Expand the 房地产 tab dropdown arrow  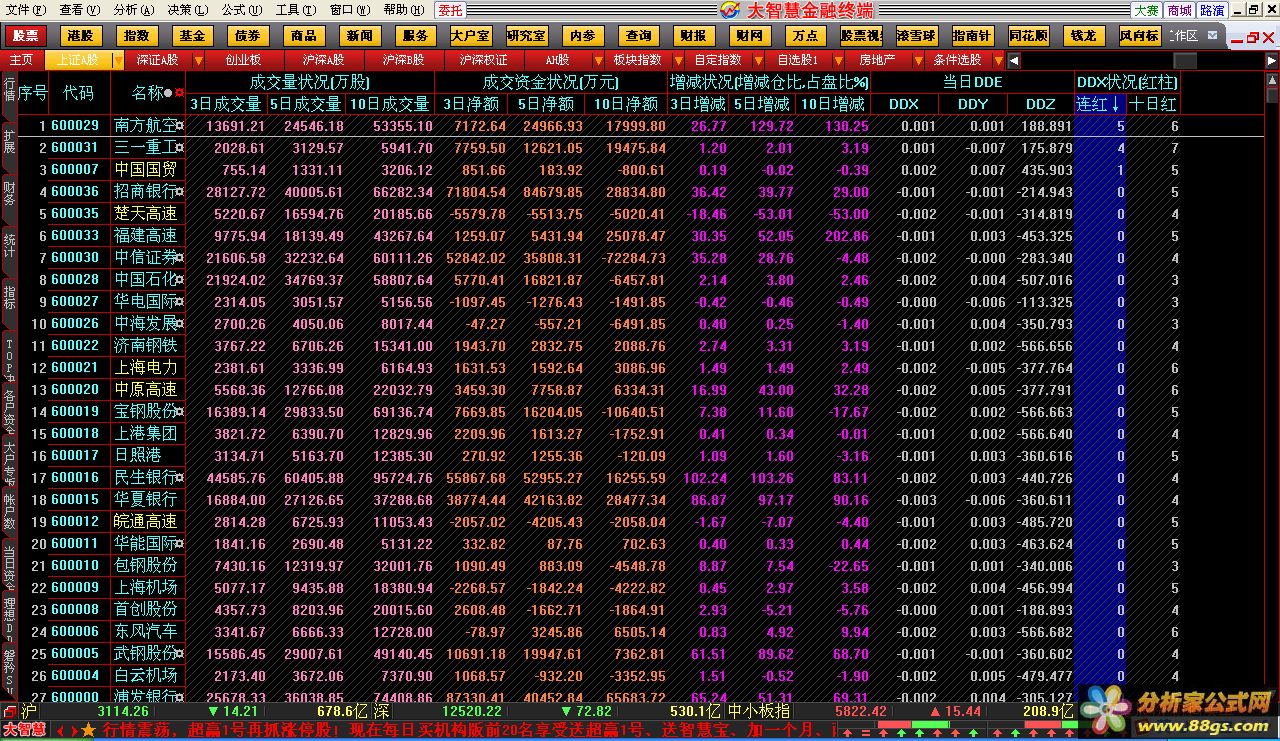click(918, 59)
